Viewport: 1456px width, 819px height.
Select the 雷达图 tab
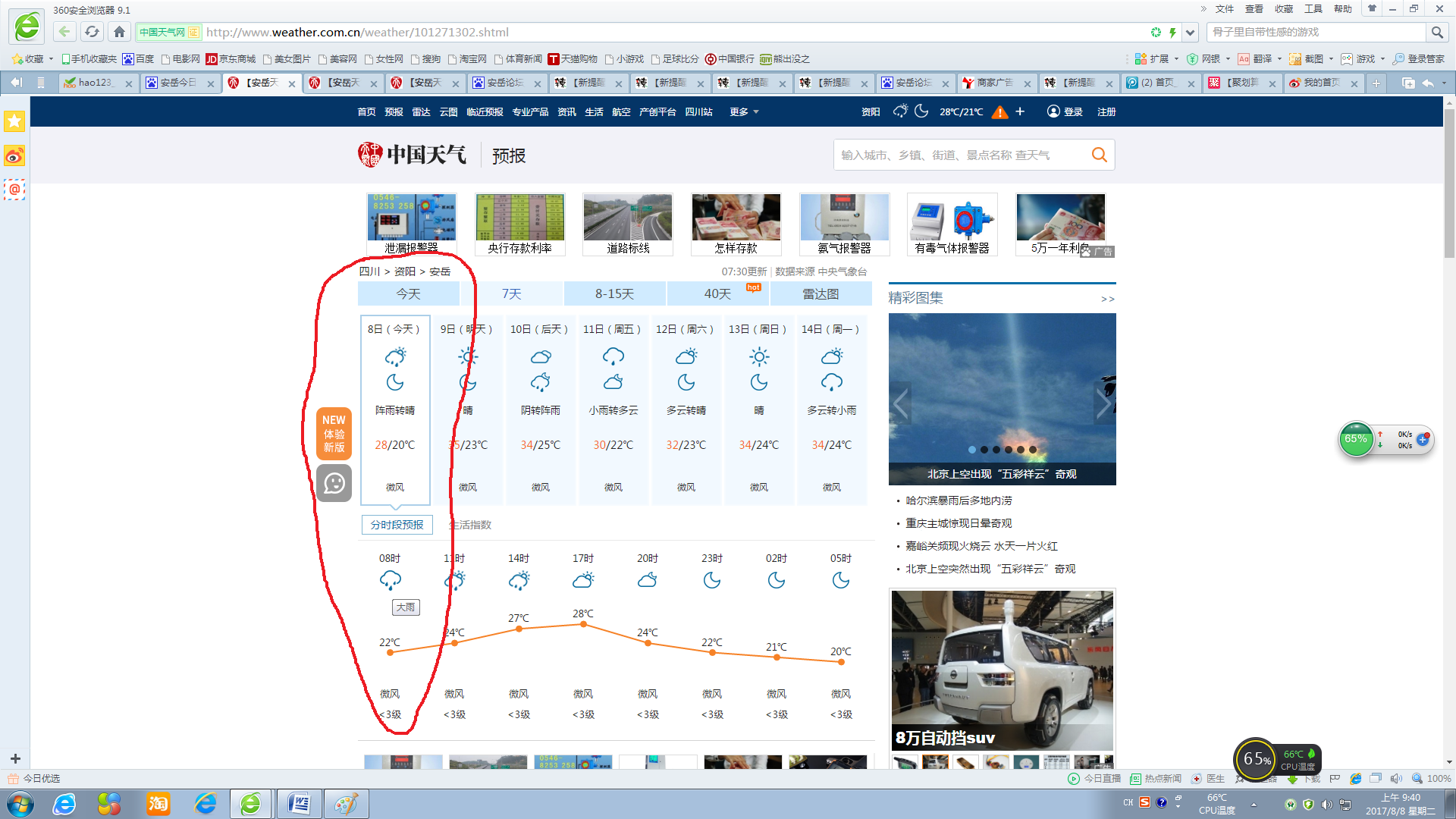tap(821, 293)
